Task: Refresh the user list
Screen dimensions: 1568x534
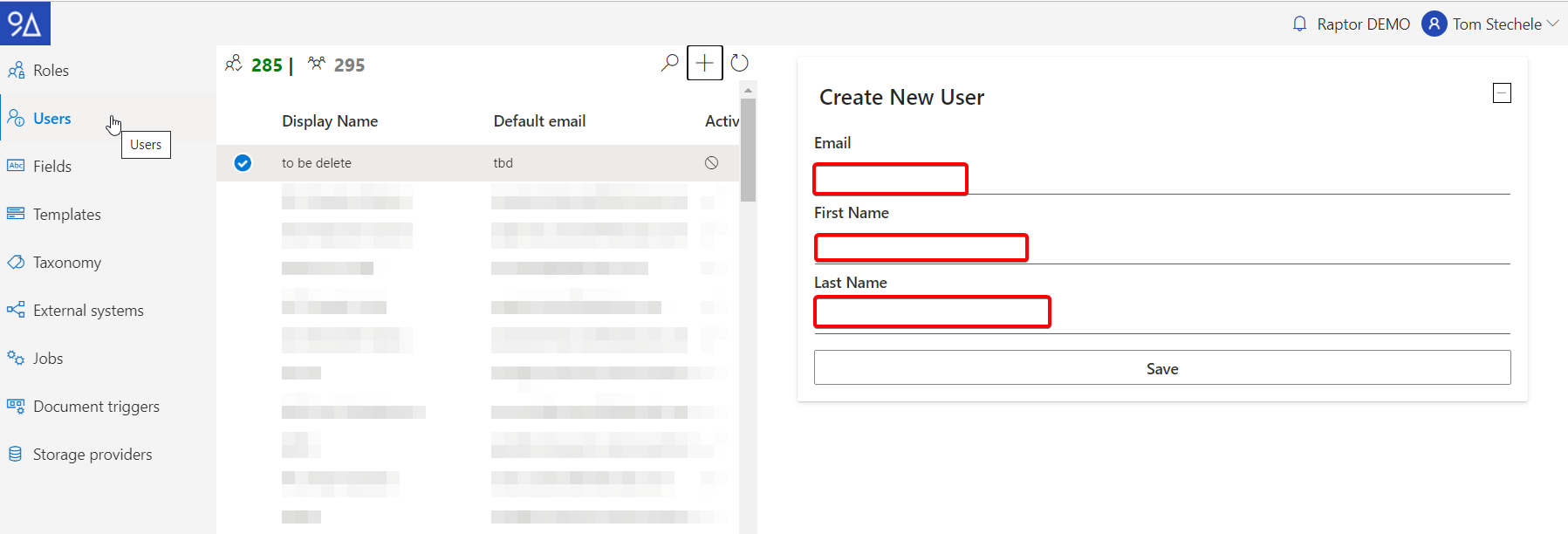Action: tap(739, 63)
